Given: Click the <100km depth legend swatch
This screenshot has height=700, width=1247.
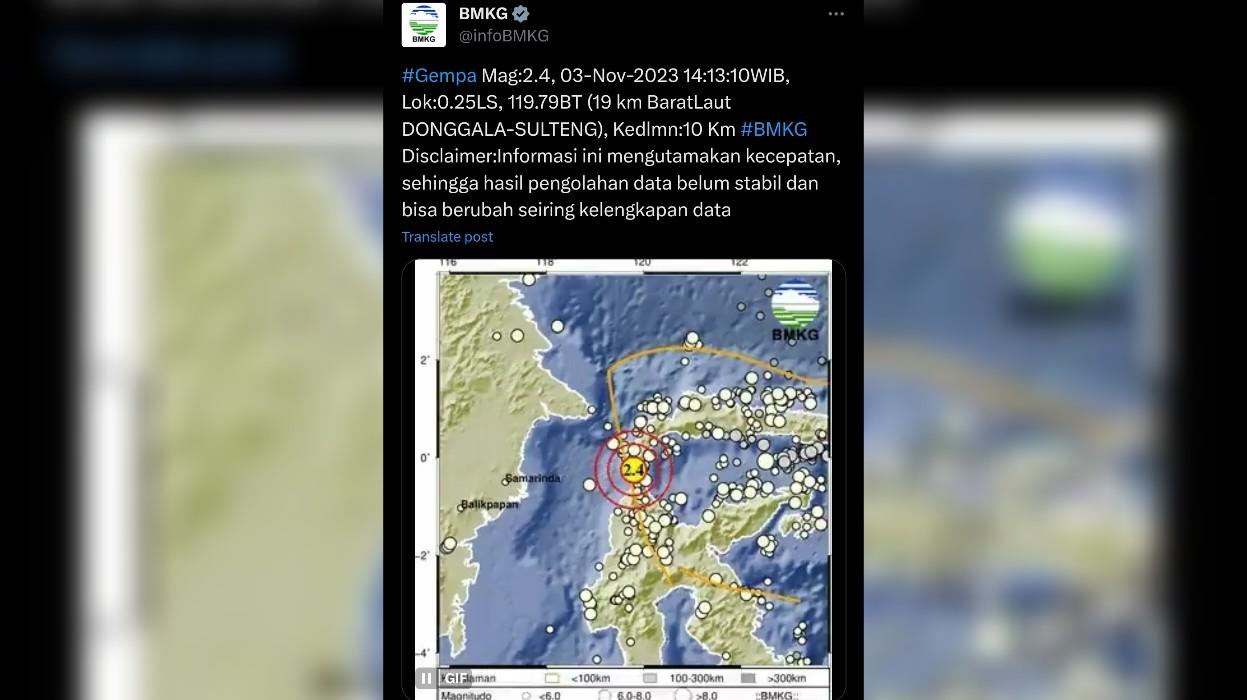Looking at the screenshot, I should pyautogui.click(x=552, y=679).
